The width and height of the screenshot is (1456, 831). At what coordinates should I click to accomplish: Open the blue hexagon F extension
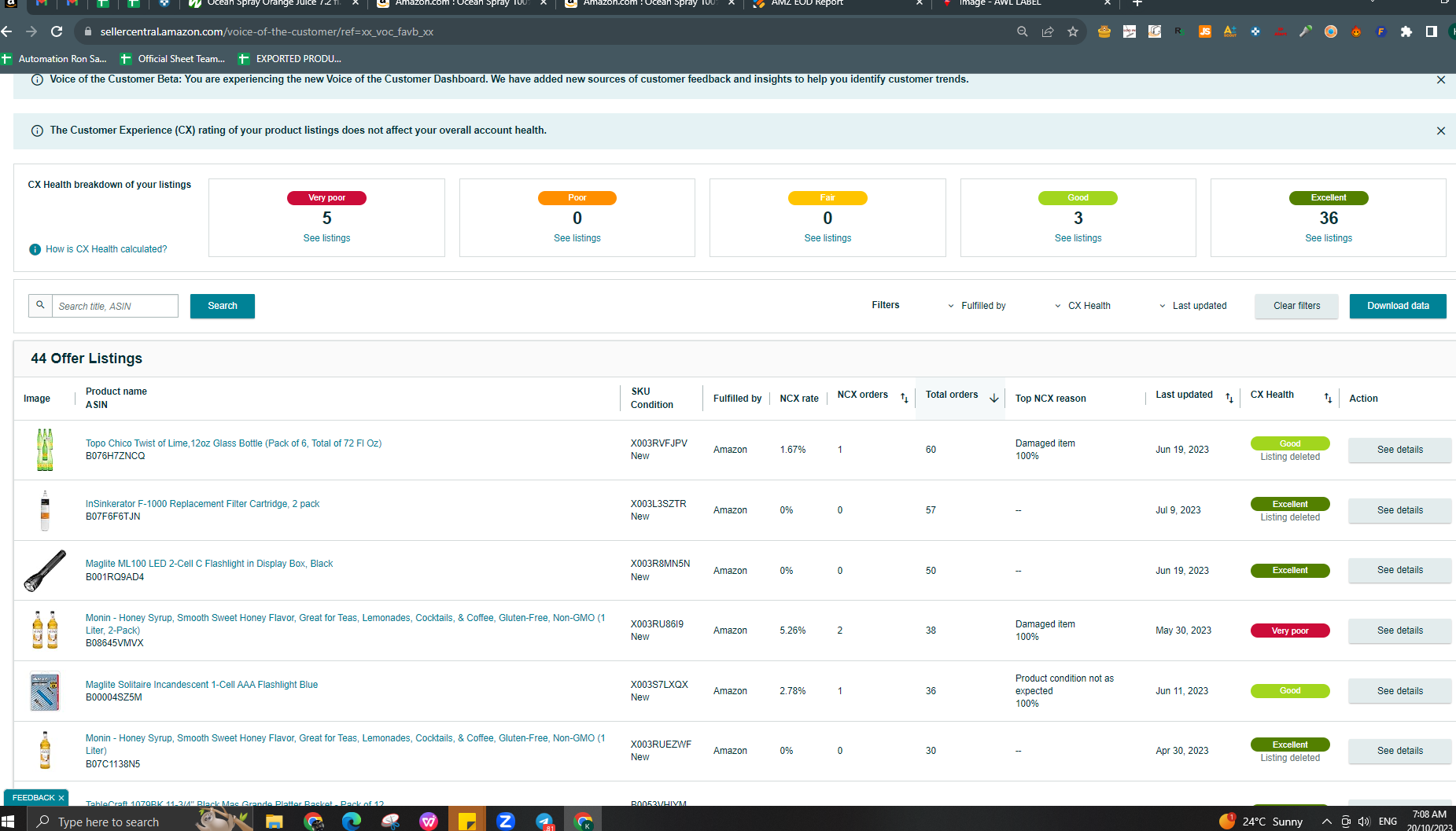point(1381,31)
